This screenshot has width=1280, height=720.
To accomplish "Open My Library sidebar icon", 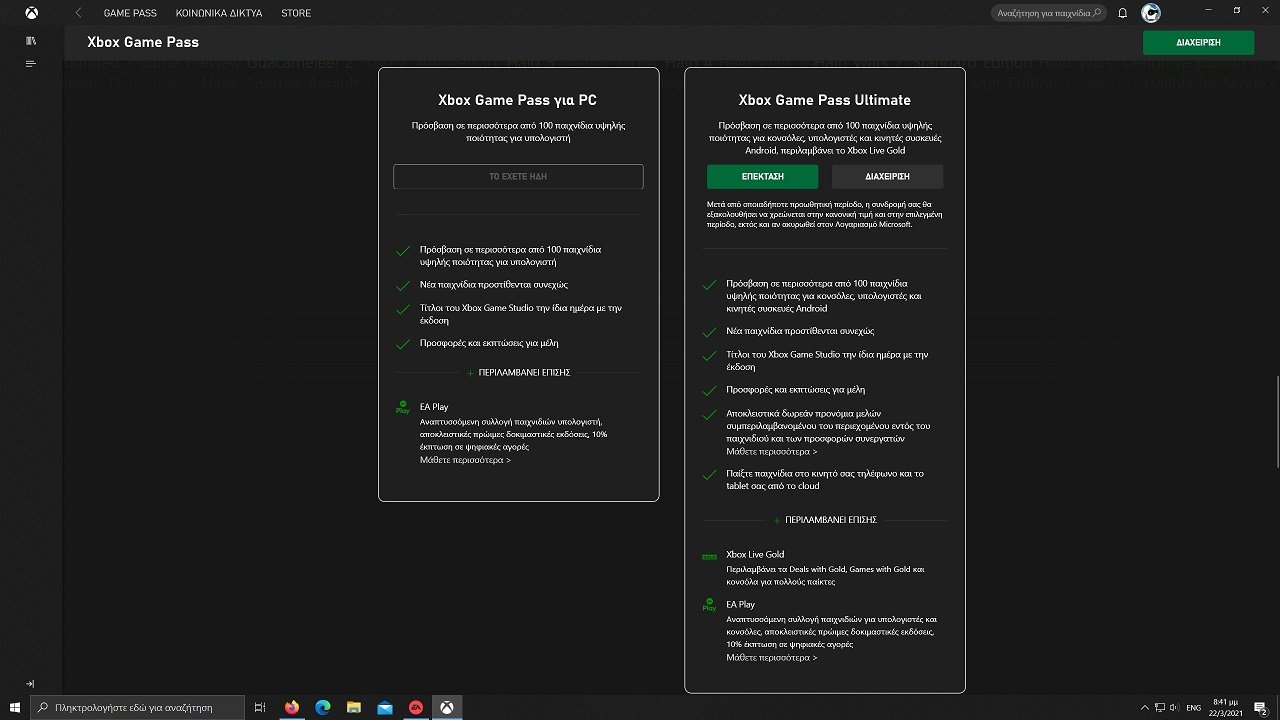I will 31,41.
